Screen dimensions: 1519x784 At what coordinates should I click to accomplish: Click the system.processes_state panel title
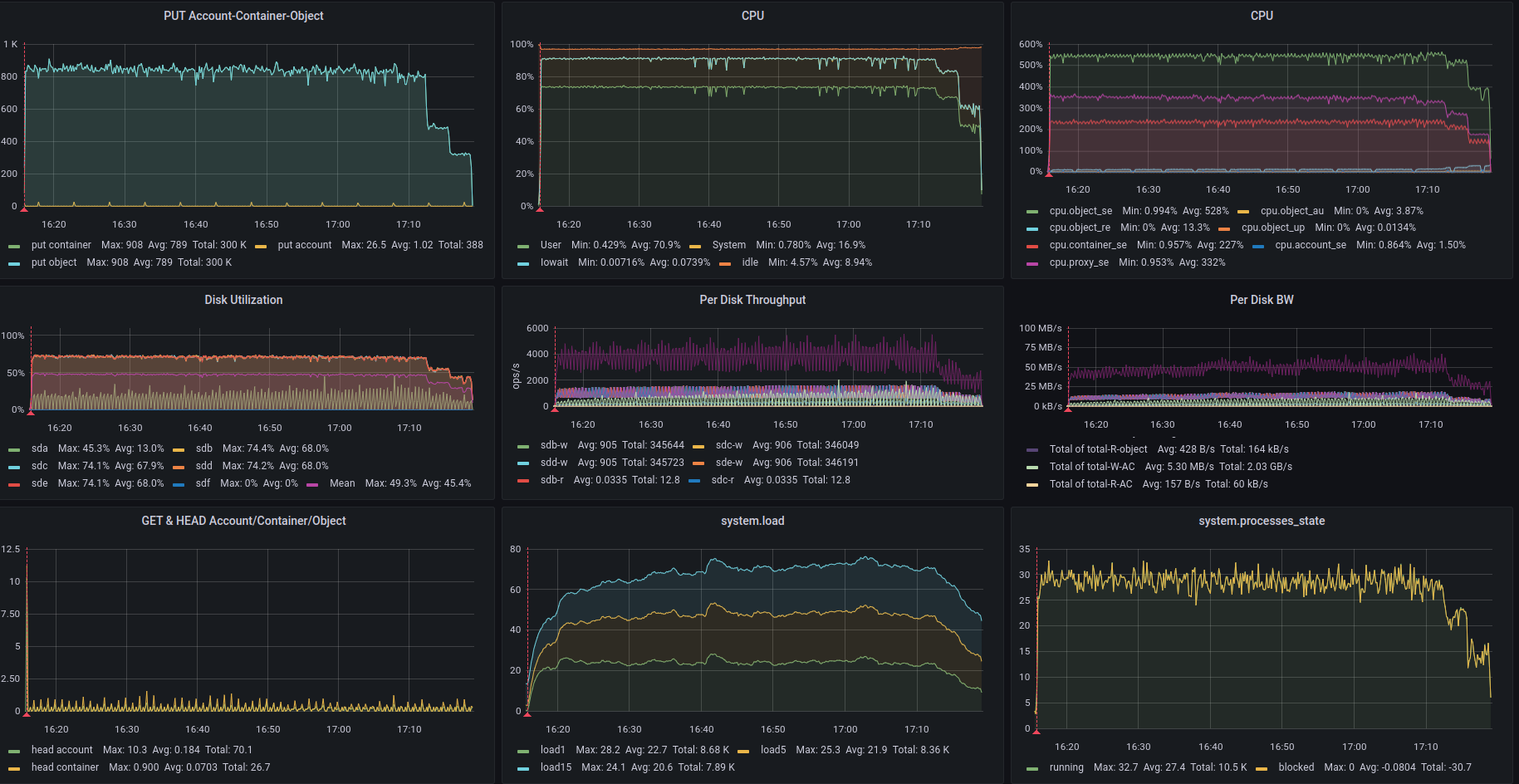[x=1261, y=521]
